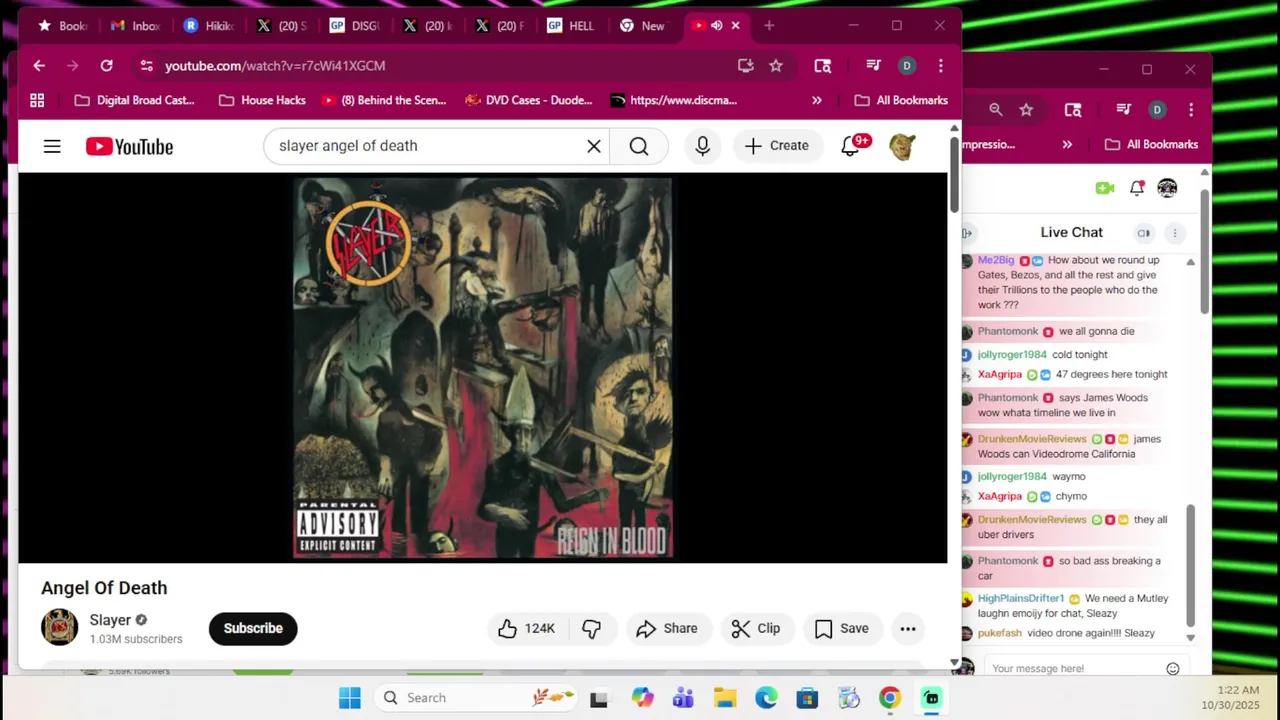Open File Explorer from the taskbar
Screen dimensions: 1280x720
pos(725,698)
